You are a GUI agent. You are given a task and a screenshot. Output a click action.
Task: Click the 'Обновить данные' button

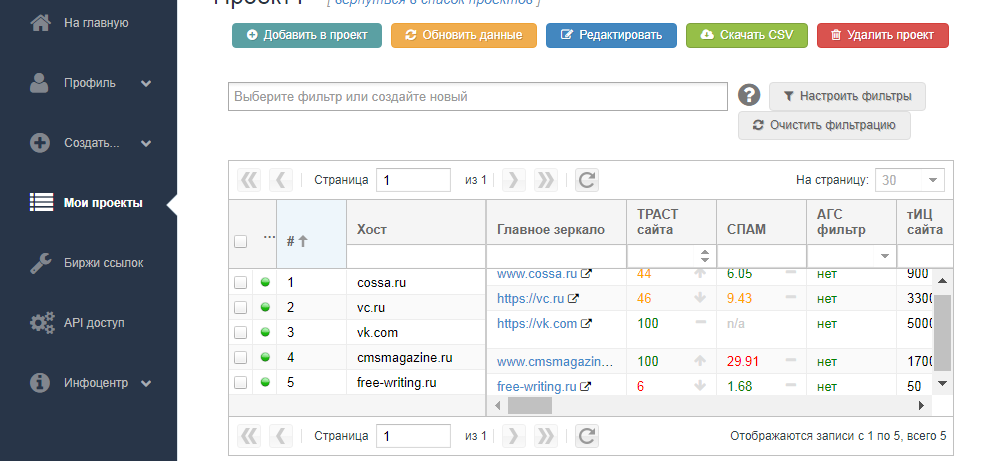tap(464, 35)
